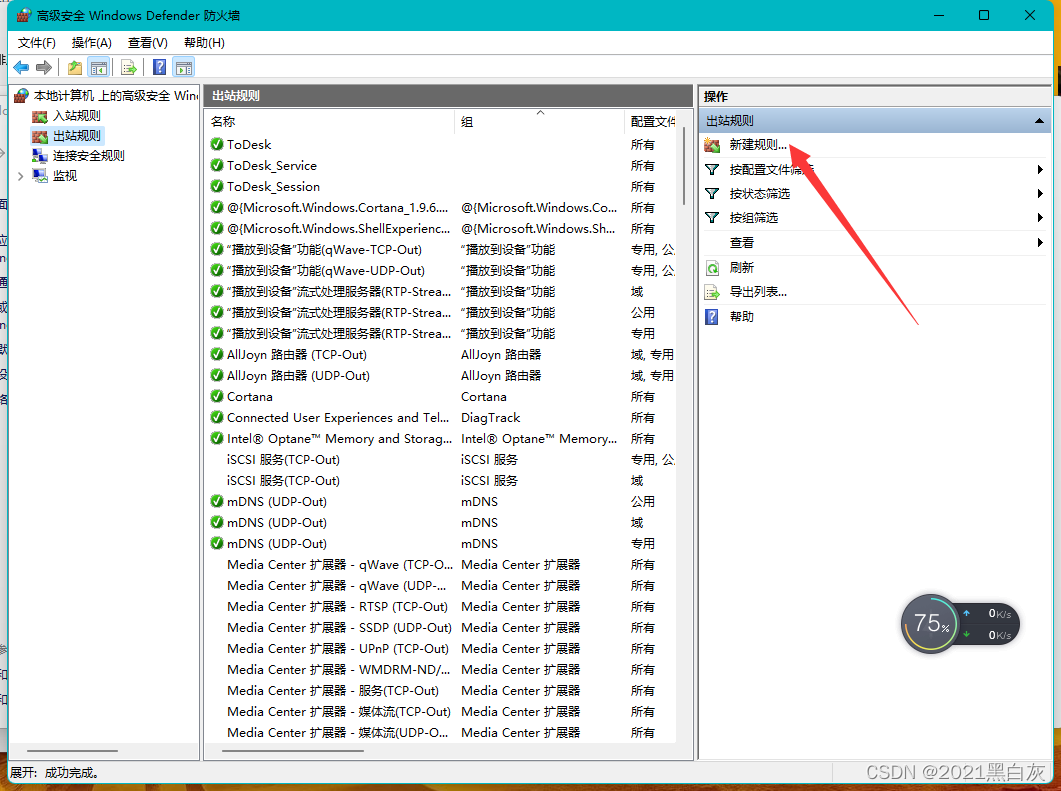Viewport: 1061px width, 791px height.
Task: Collapse the 出站规则 actions section
Action: [1039, 121]
